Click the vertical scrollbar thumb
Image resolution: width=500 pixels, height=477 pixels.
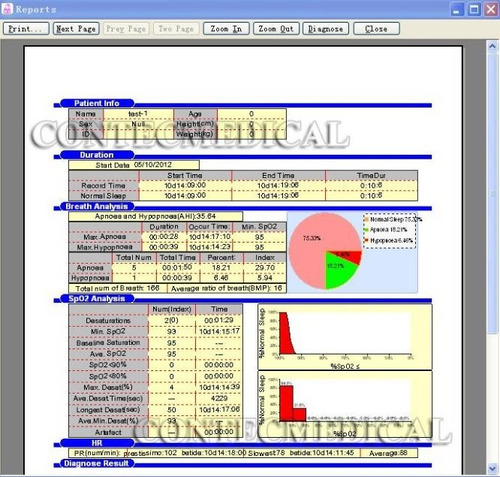492,193
